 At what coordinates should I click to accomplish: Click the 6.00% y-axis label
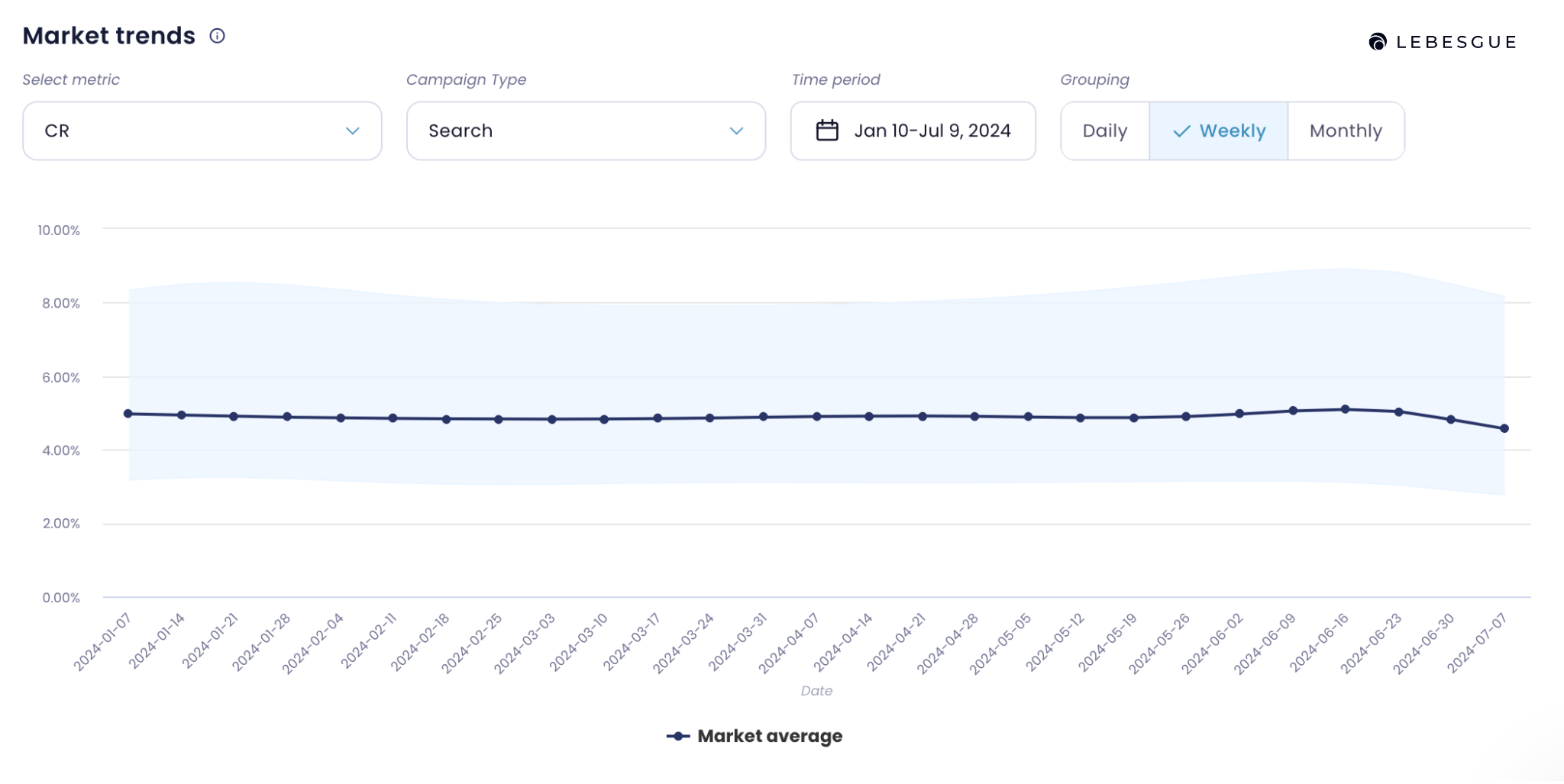(x=61, y=377)
